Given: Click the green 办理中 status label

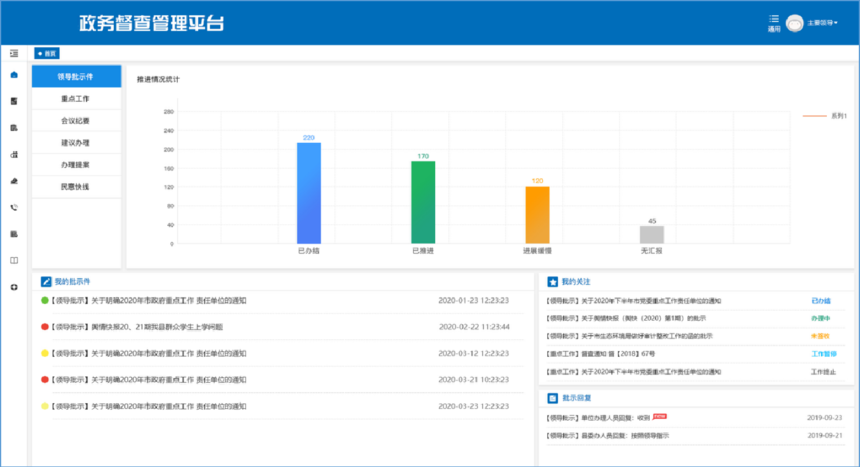Looking at the screenshot, I should (821, 318).
